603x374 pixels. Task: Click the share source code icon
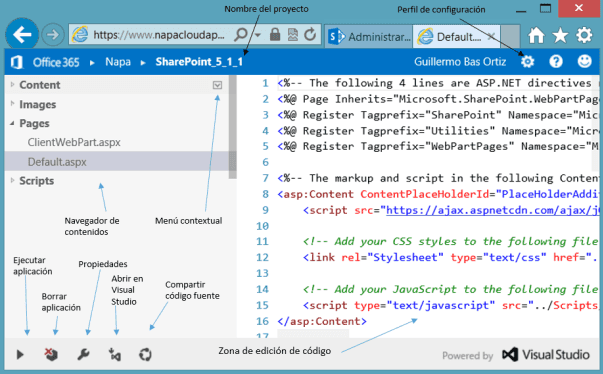145,354
